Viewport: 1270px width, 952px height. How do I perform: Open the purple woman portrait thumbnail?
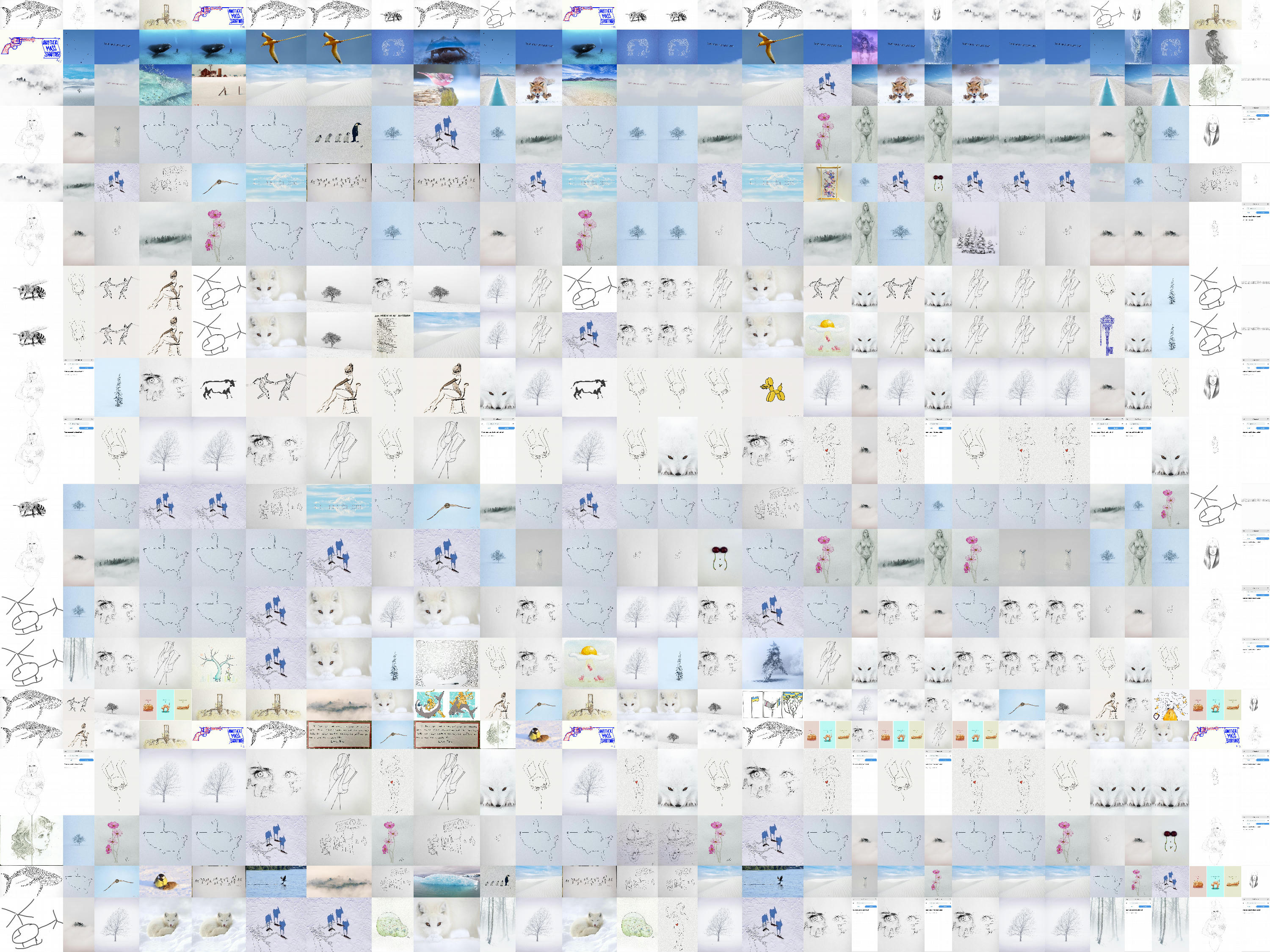(x=864, y=47)
